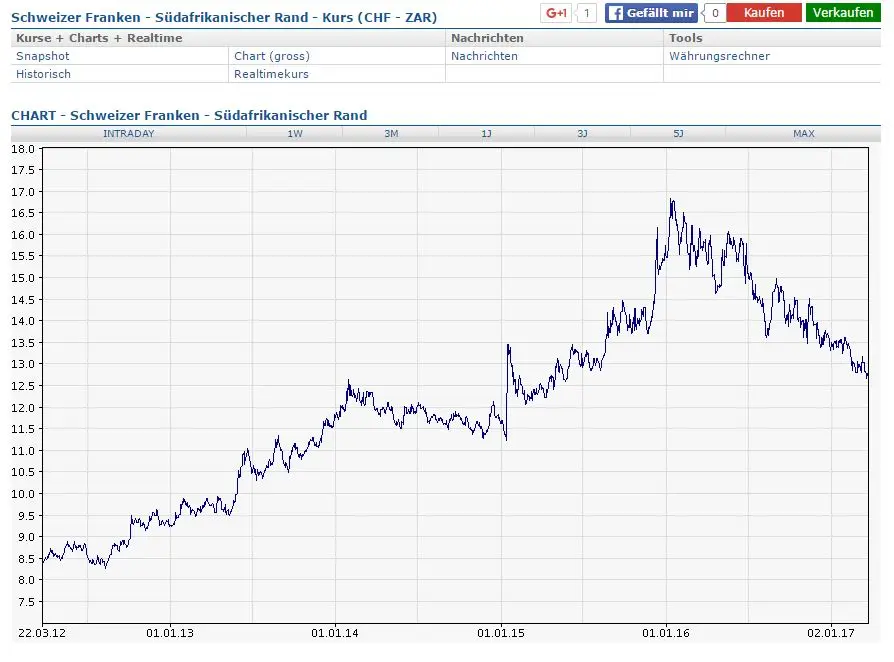This screenshot has width=894, height=662.
Task: Open the Snapshot link
Action: pos(43,56)
